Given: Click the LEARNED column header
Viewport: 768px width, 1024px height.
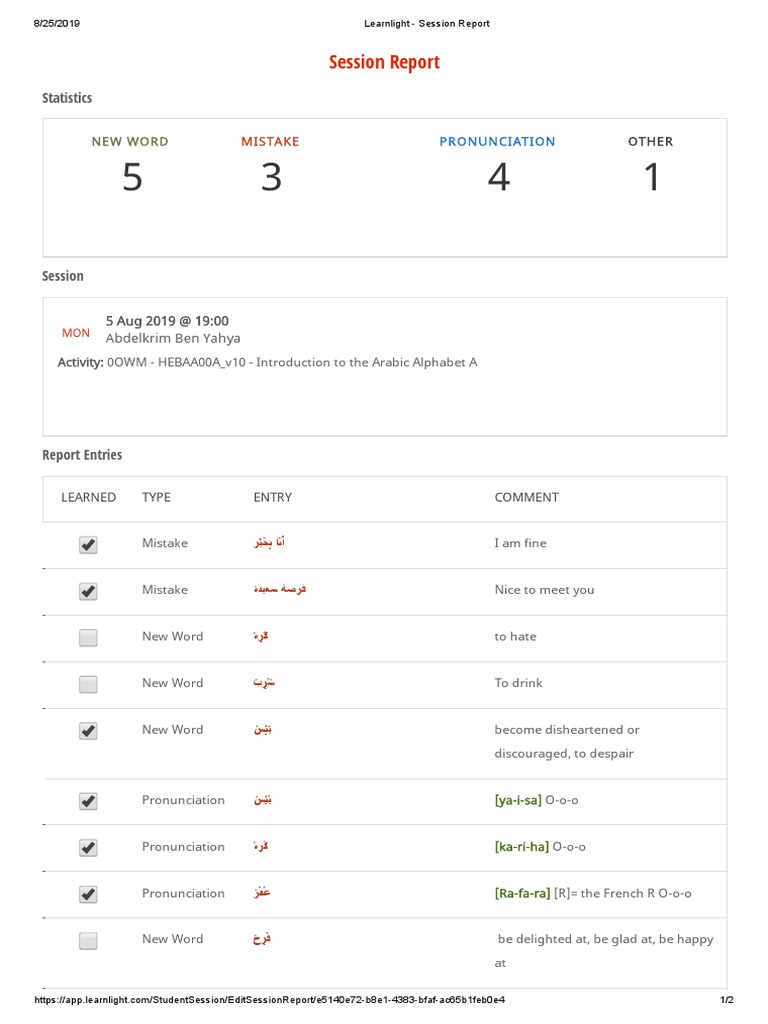Looking at the screenshot, I should point(88,497).
